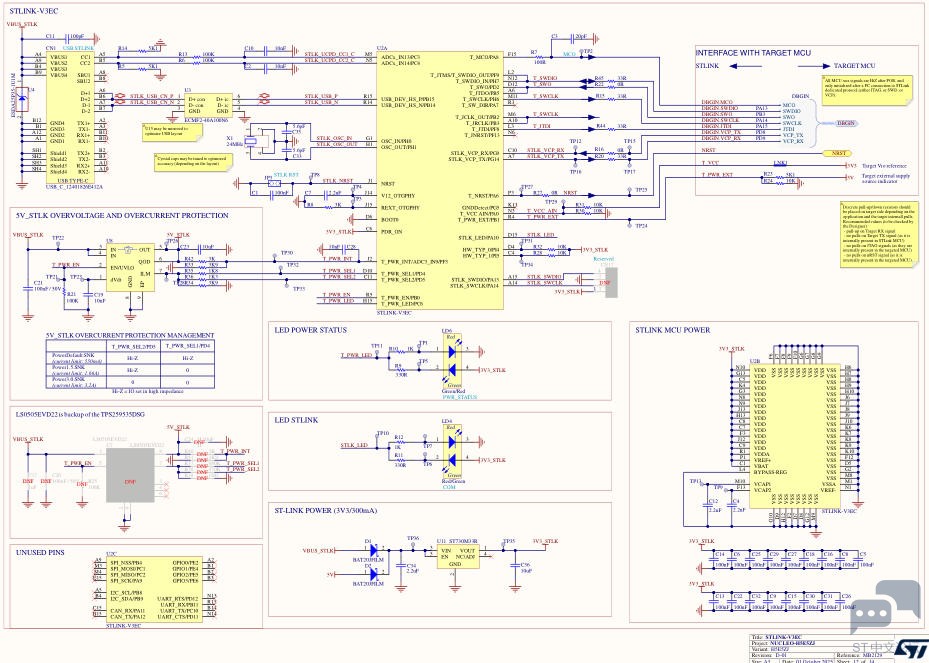Click the "UNUSED PINS" section heading
This screenshot has width=929, height=663.
pos(40,553)
